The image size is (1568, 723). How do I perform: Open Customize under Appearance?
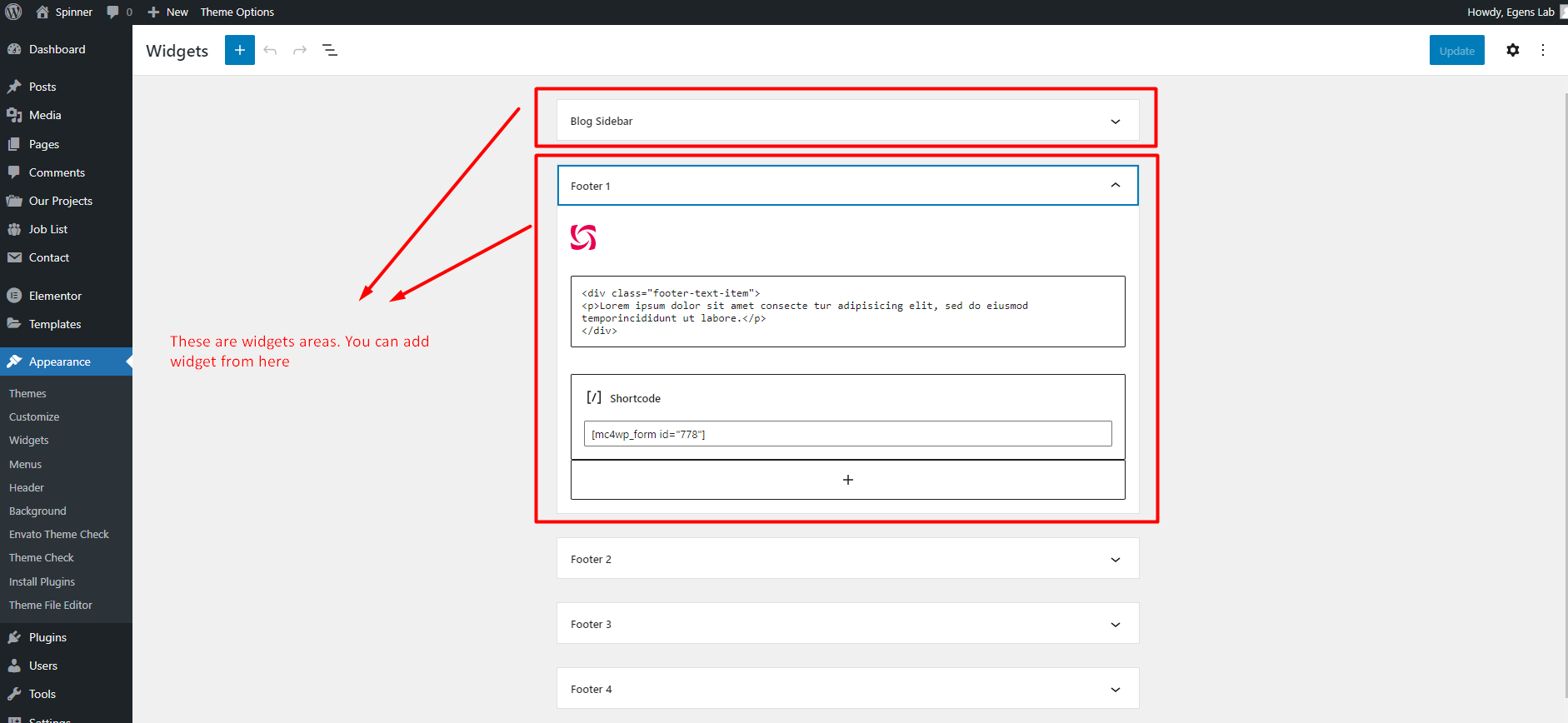pyautogui.click(x=34, y=416)
